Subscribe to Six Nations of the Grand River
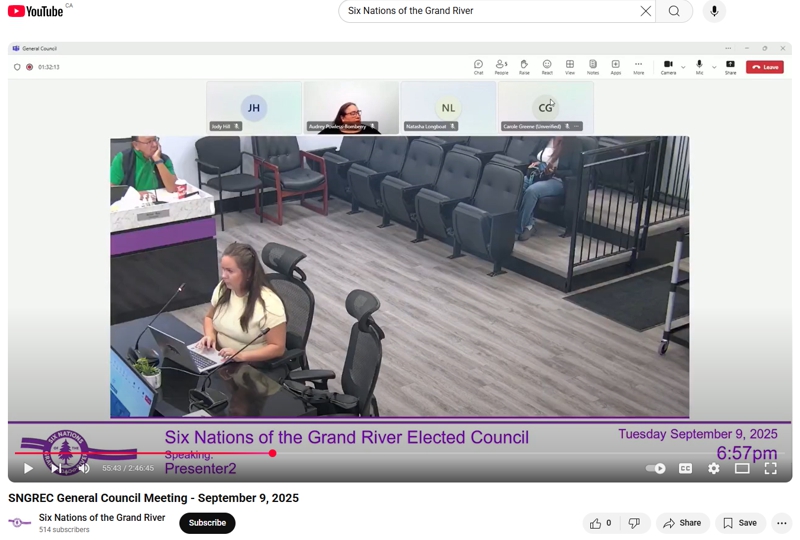The width and height of the screenshot is (800, 540). [207, 523]
